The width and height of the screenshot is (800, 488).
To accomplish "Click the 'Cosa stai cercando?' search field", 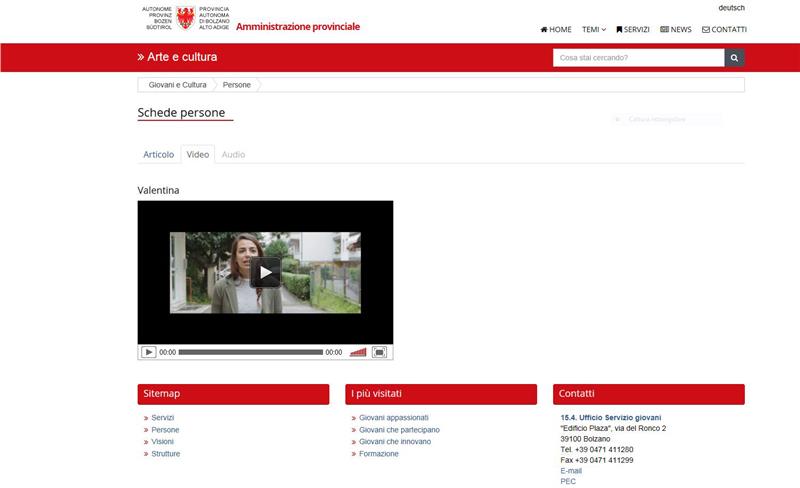I will 638,58.
